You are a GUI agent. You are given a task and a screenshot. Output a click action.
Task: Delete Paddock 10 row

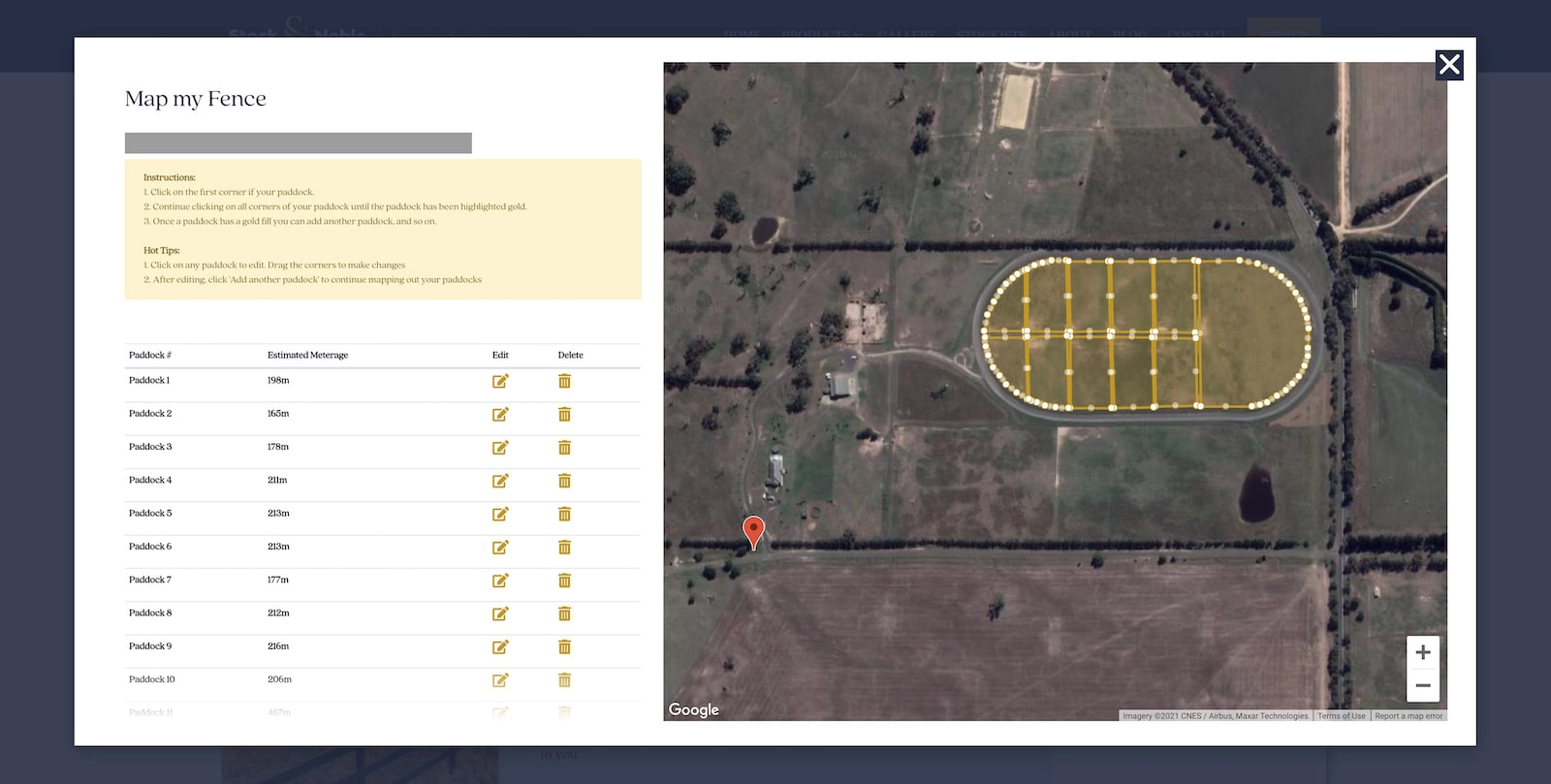(x=564, y=680)
